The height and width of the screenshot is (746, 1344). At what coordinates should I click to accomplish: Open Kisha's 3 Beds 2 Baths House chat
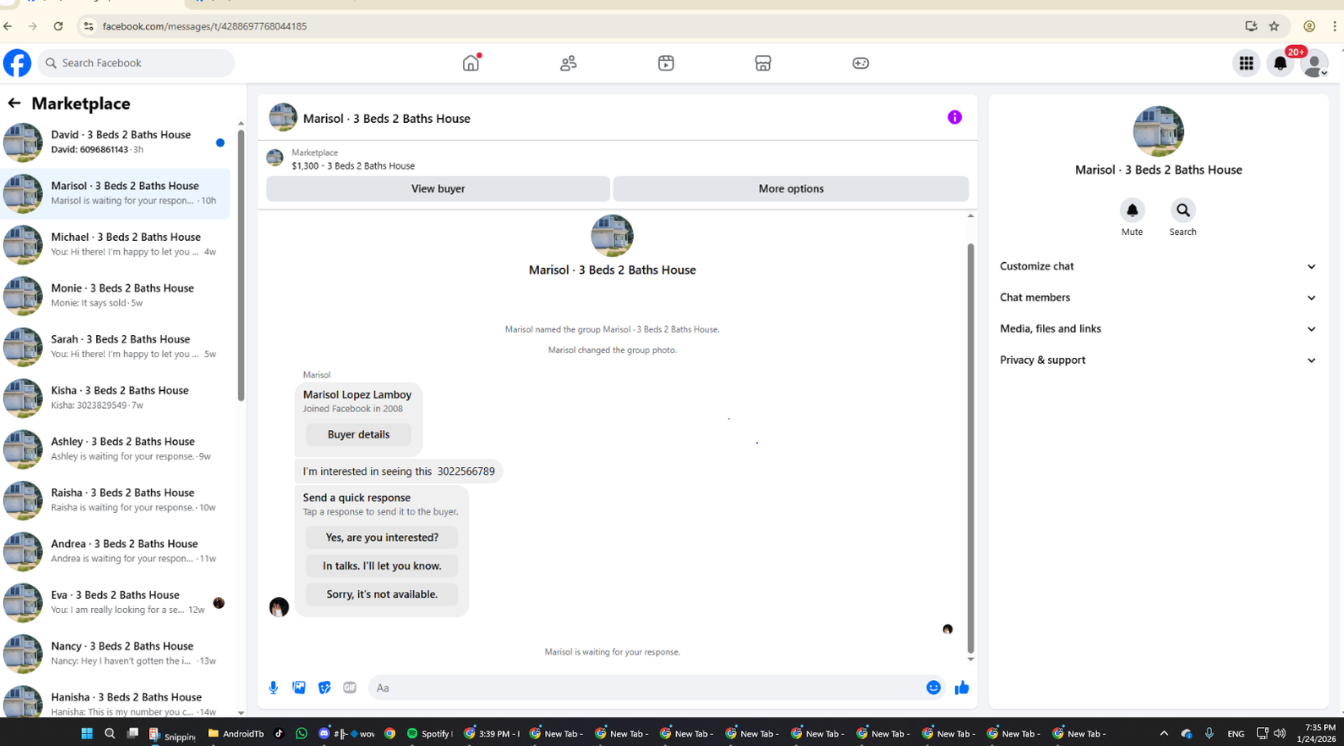coord(116,398)
